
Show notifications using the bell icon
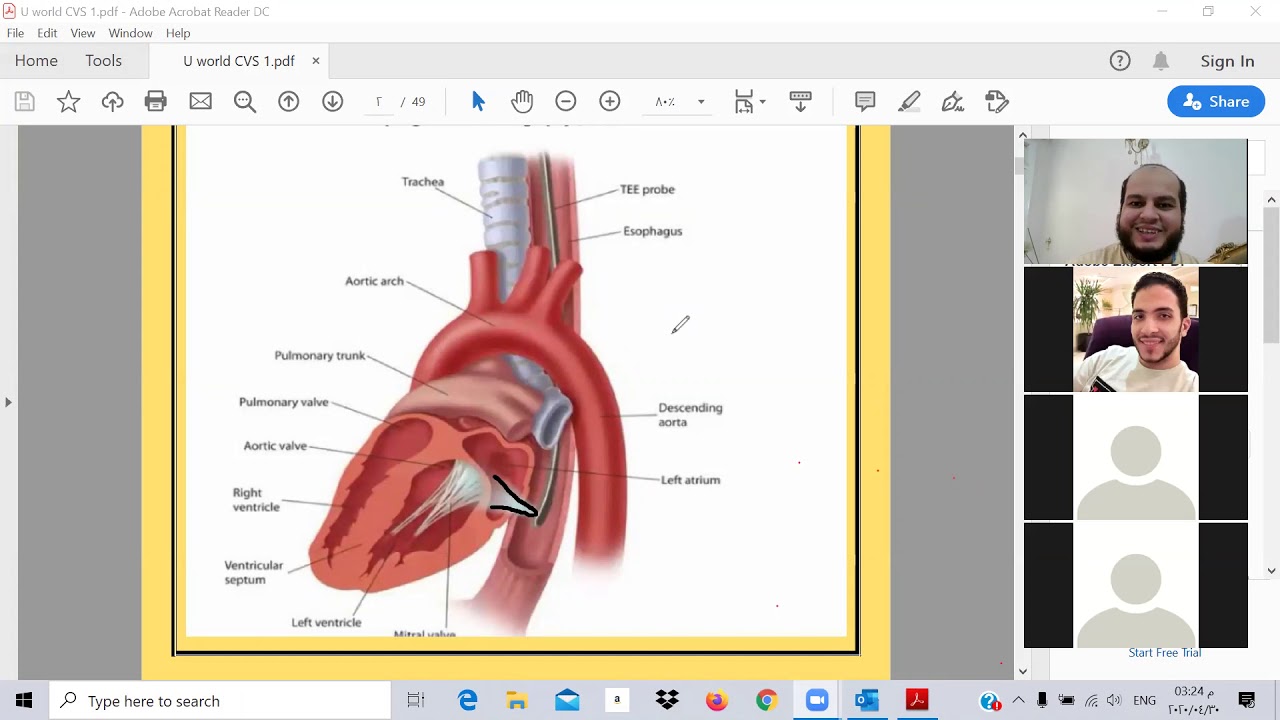coord(1161,61)
